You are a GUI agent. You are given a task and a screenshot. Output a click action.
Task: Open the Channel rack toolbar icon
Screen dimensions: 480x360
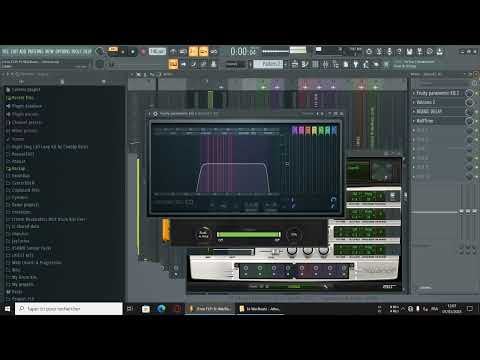tap(315, 64)
